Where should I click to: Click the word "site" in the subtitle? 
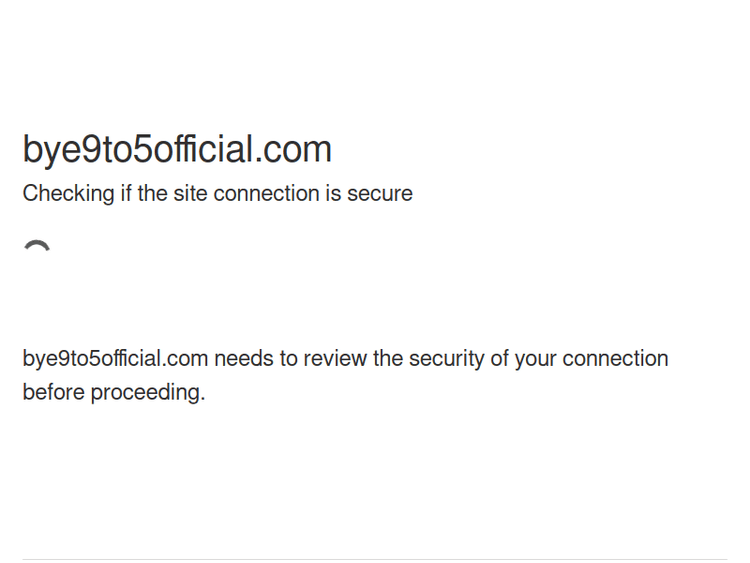(x=190, y=193)
